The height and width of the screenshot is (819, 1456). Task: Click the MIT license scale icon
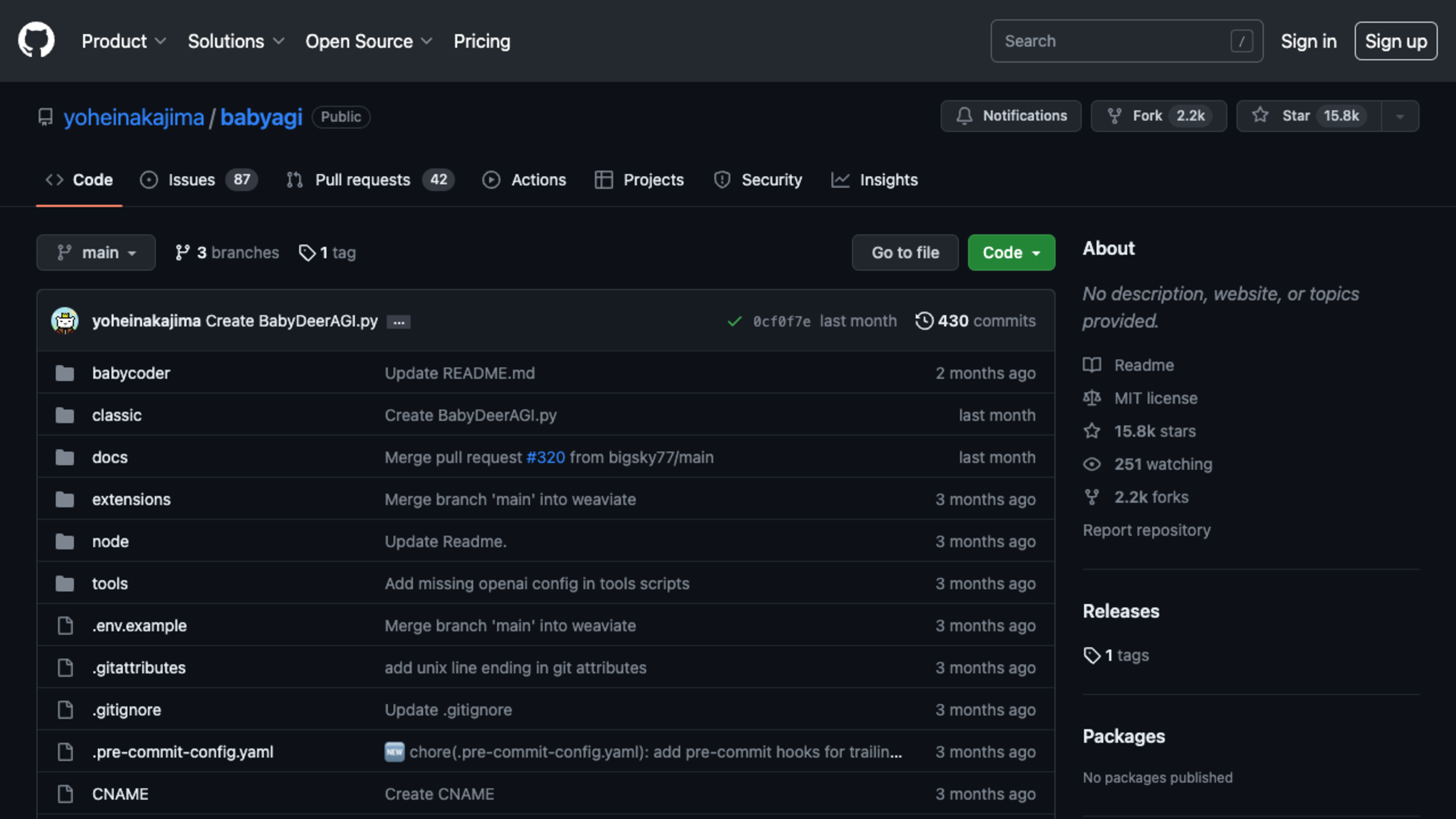[1092, 398]
